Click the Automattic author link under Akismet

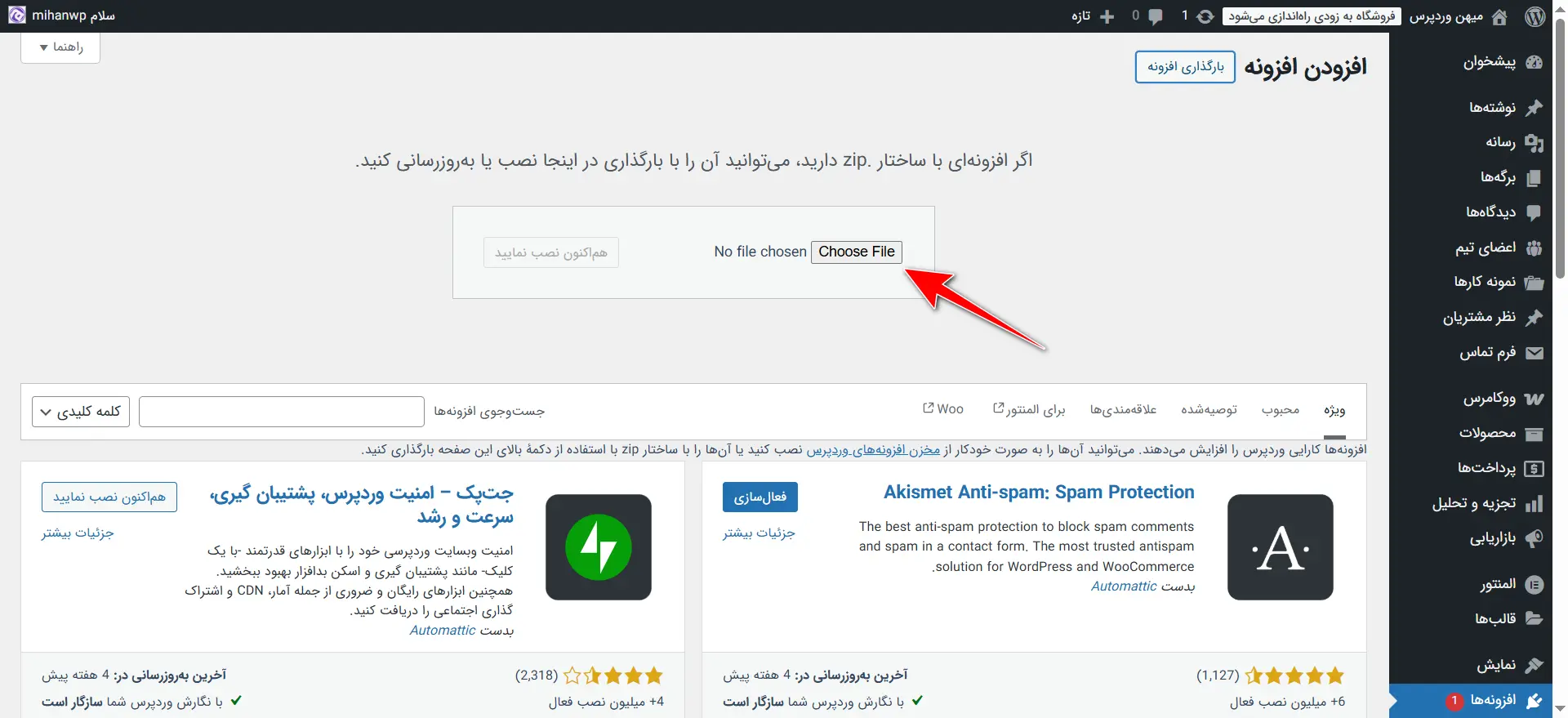pyautogui.click(x=1124, y=586)
